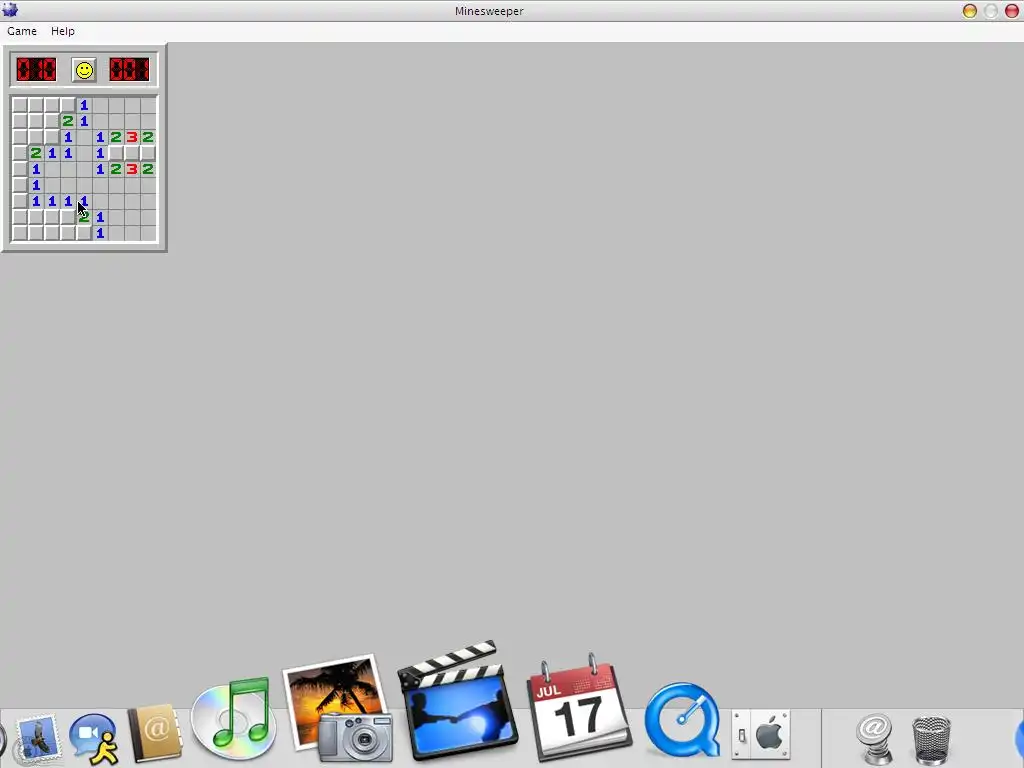Launch iMovie clapperboard icon in dock

(457, 700)
